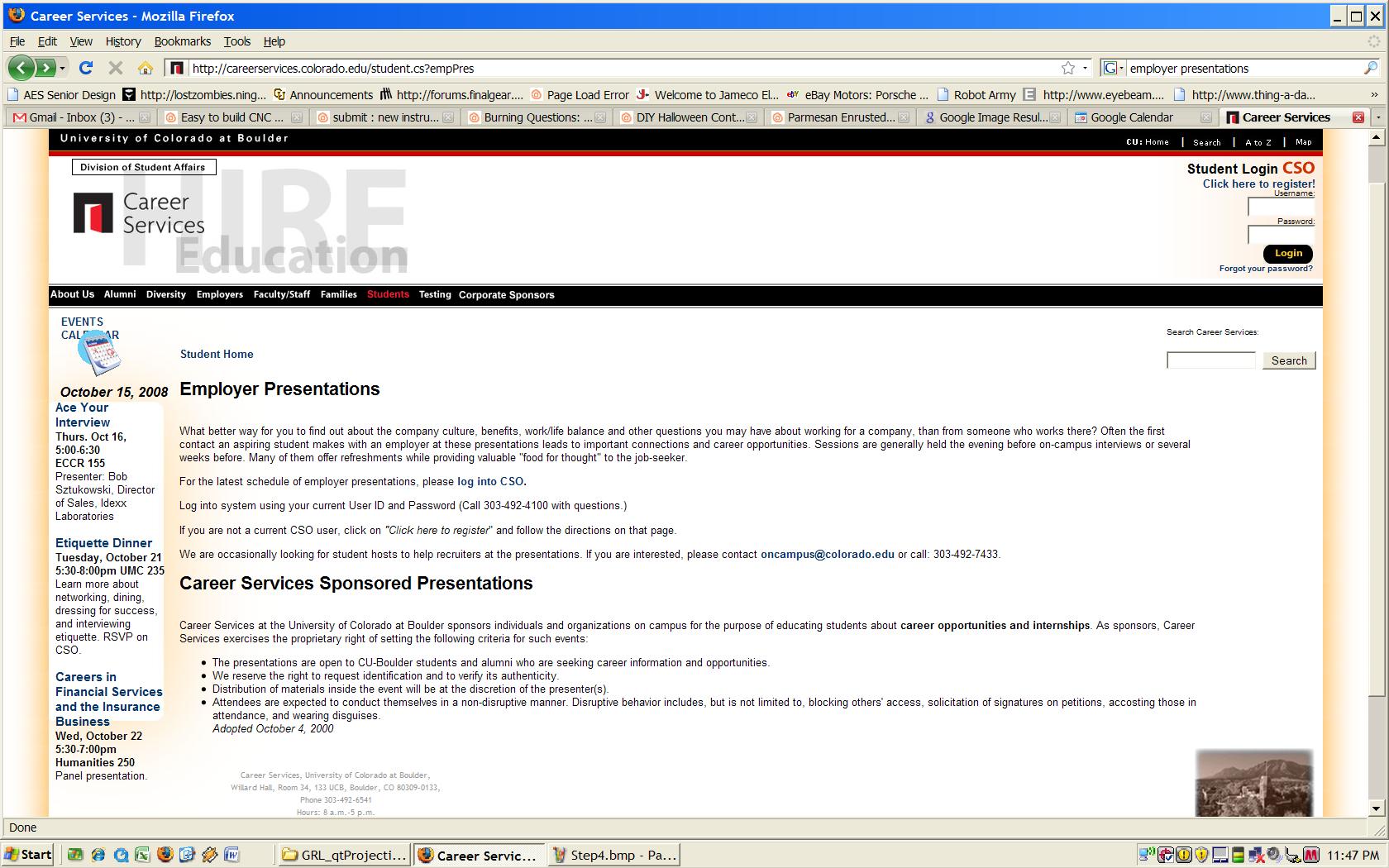Switch to the Google Calendar tab
1389x868 pixels.
[x=1143, y=117]
